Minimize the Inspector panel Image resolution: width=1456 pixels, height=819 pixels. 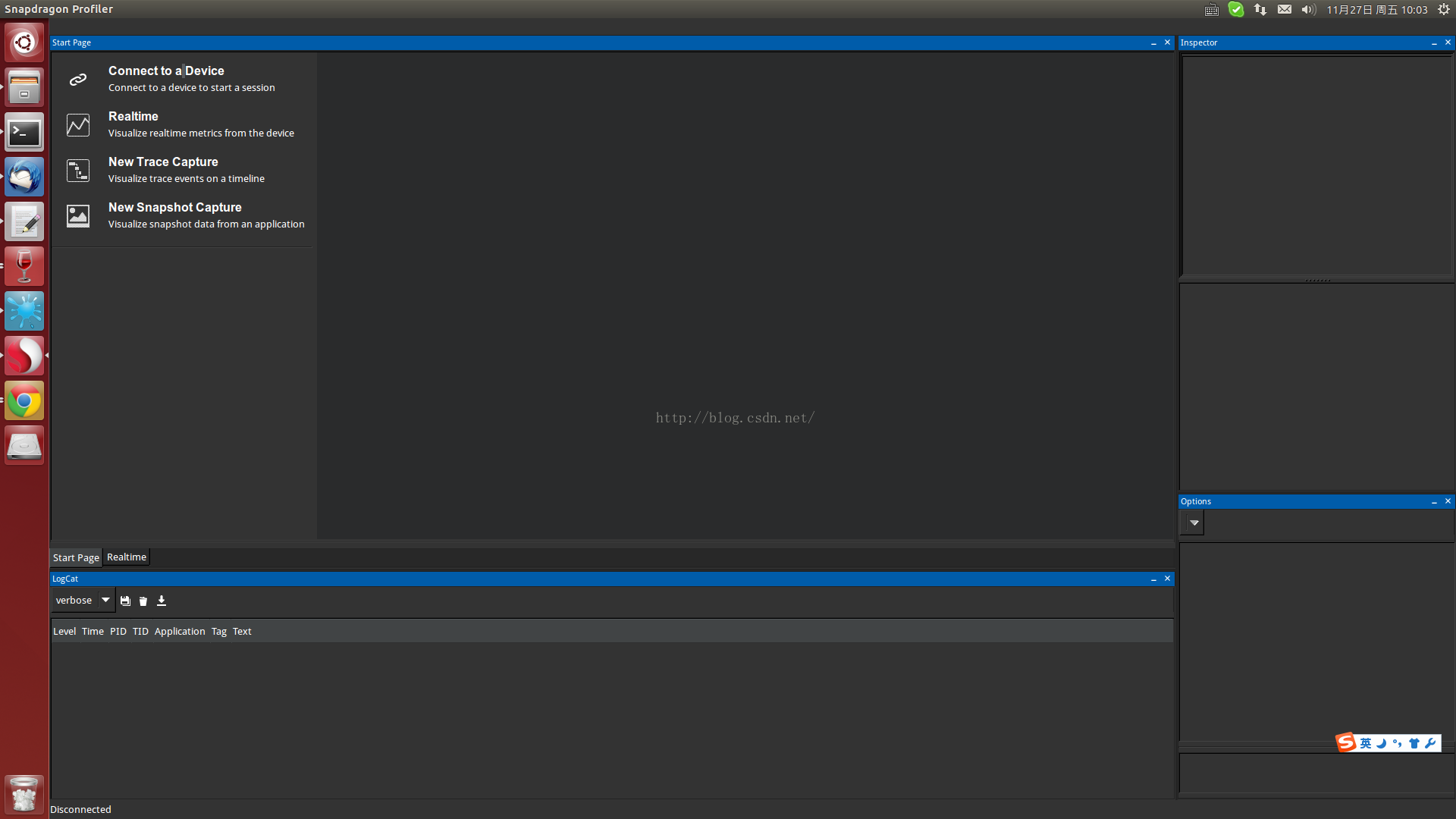pyautogui.click(x=1434, y=43)
